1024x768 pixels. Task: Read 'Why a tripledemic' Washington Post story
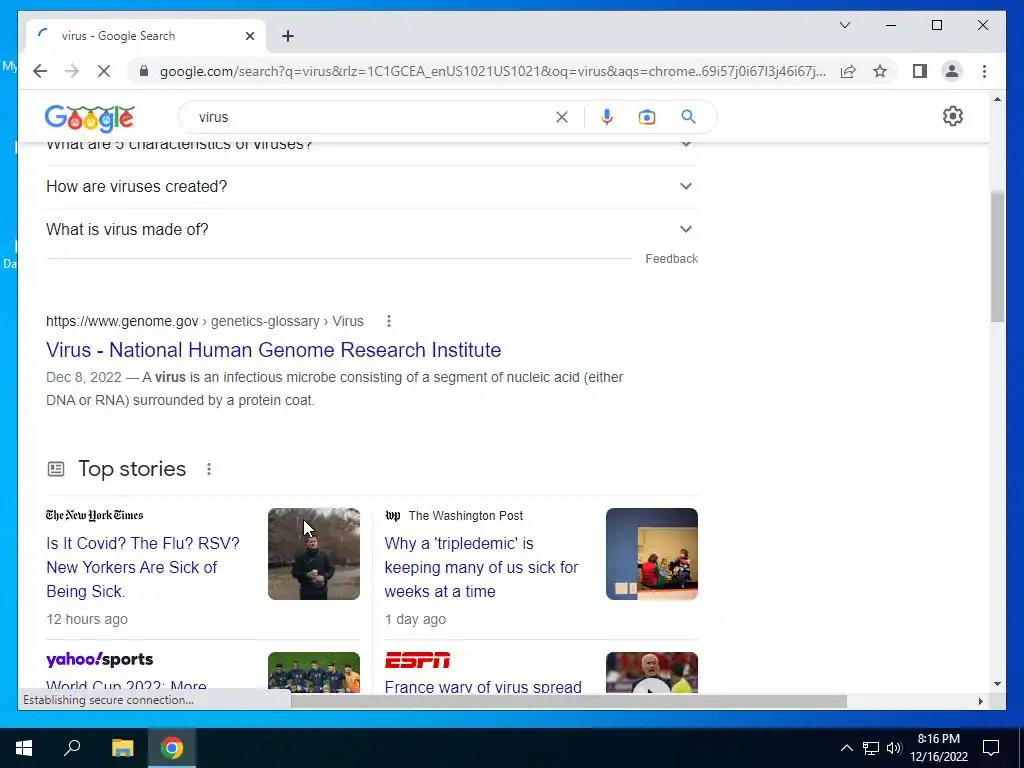point(481,567)
